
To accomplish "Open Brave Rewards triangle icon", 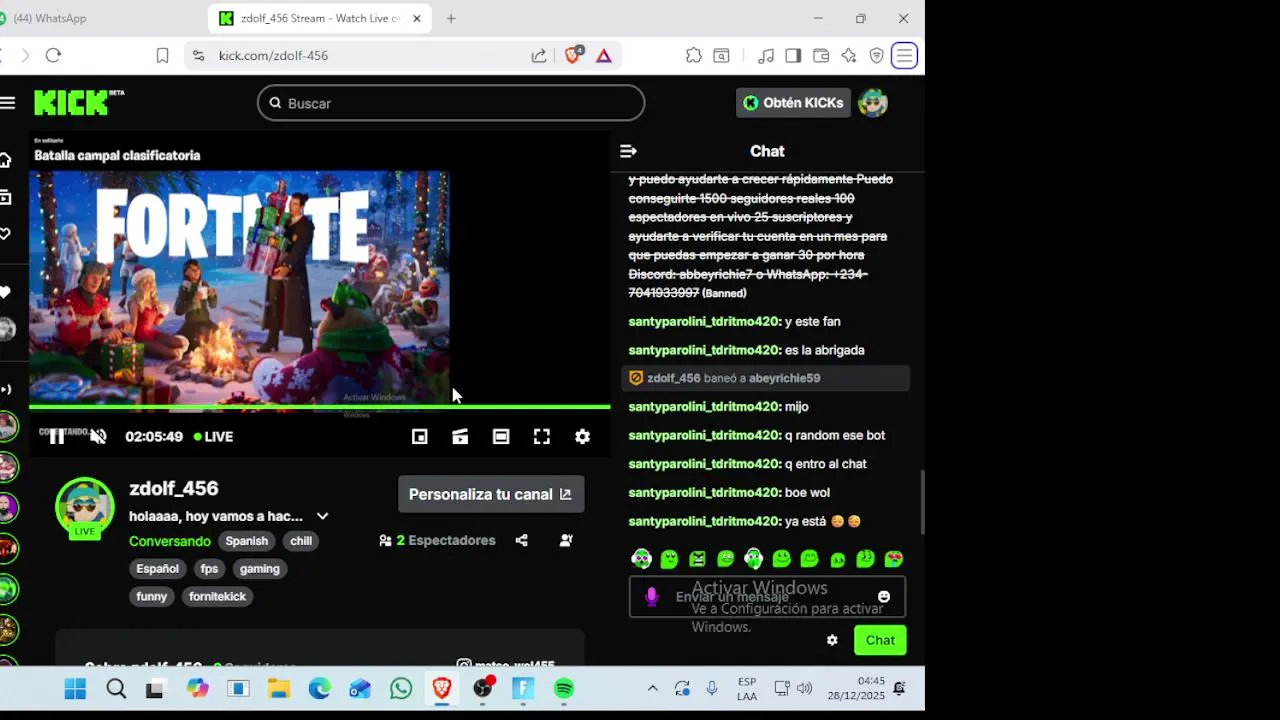I will point(604,56).
